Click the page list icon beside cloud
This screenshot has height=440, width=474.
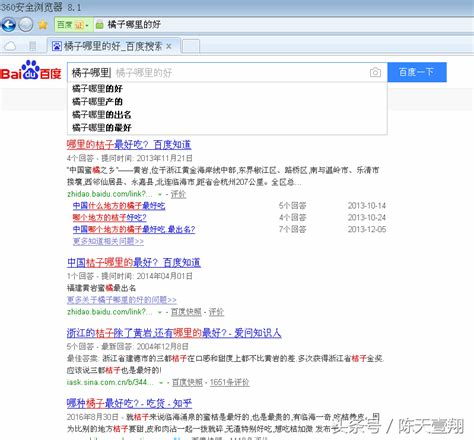pyautogui.click(x=33, y=46)
